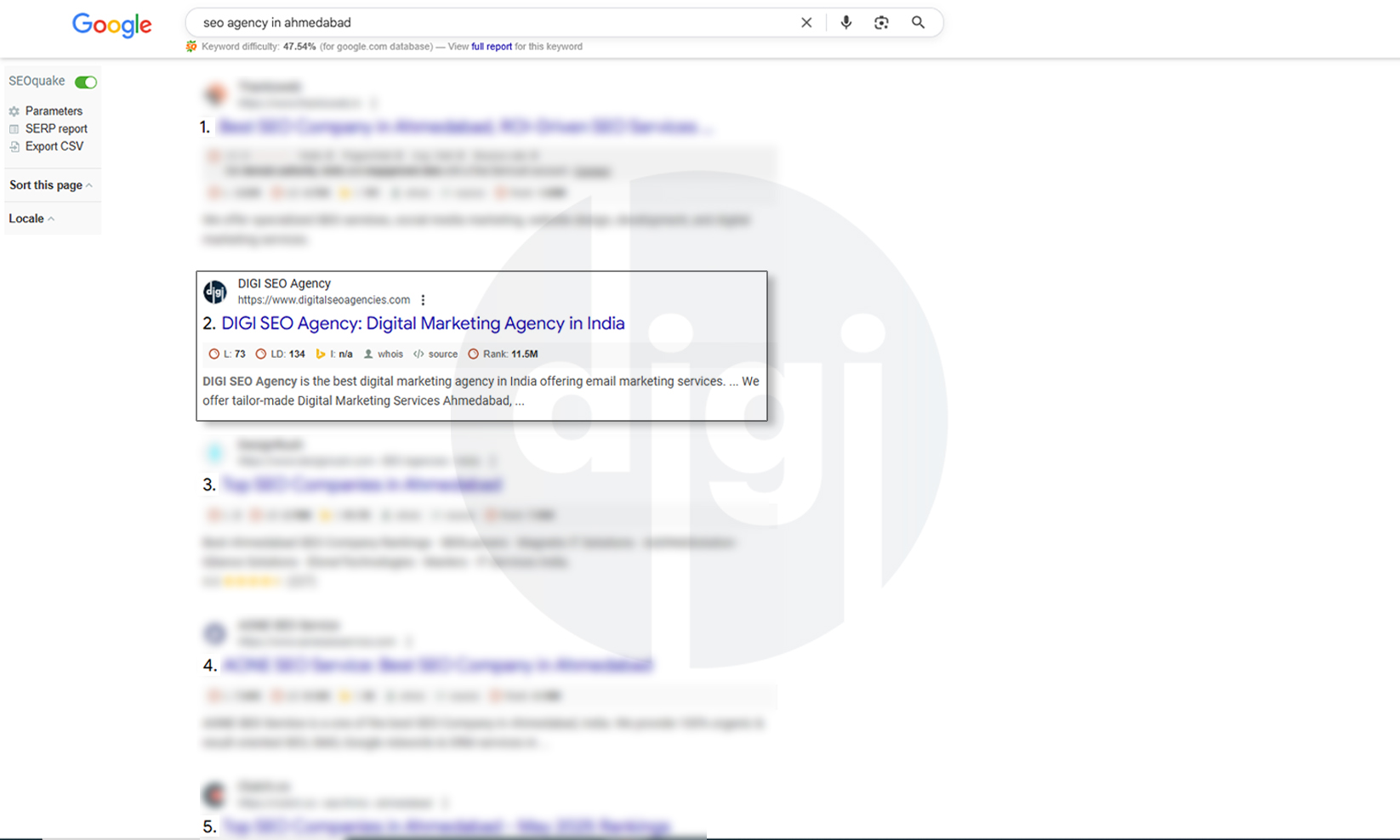The width and height of the screenshot is (1400, 840).
Task: Open the whois link for DIGI SEO
Action: (384, 354)
